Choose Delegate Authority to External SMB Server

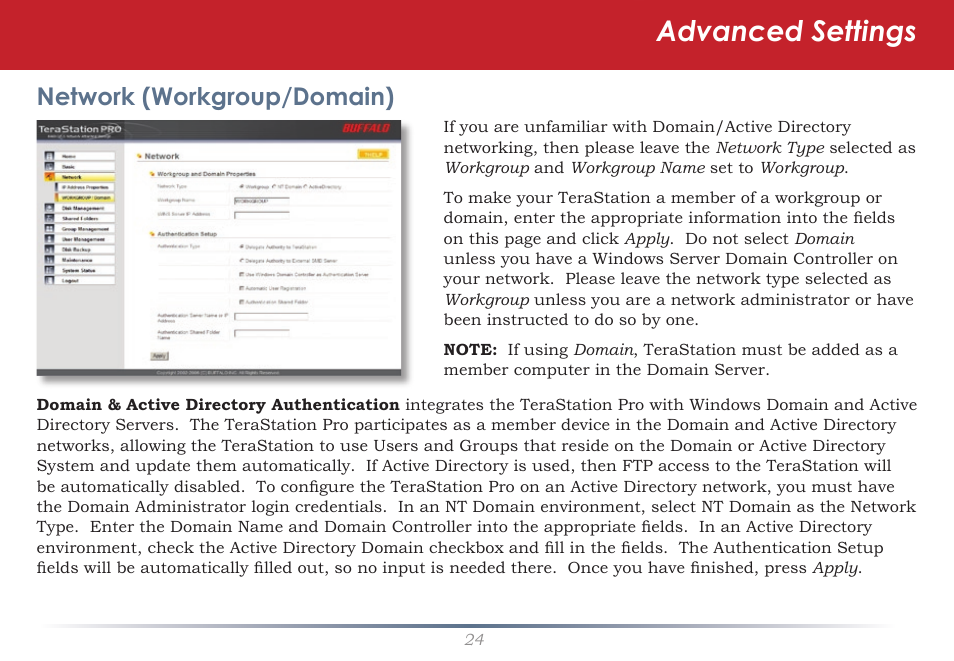click(x=242, y=261)
